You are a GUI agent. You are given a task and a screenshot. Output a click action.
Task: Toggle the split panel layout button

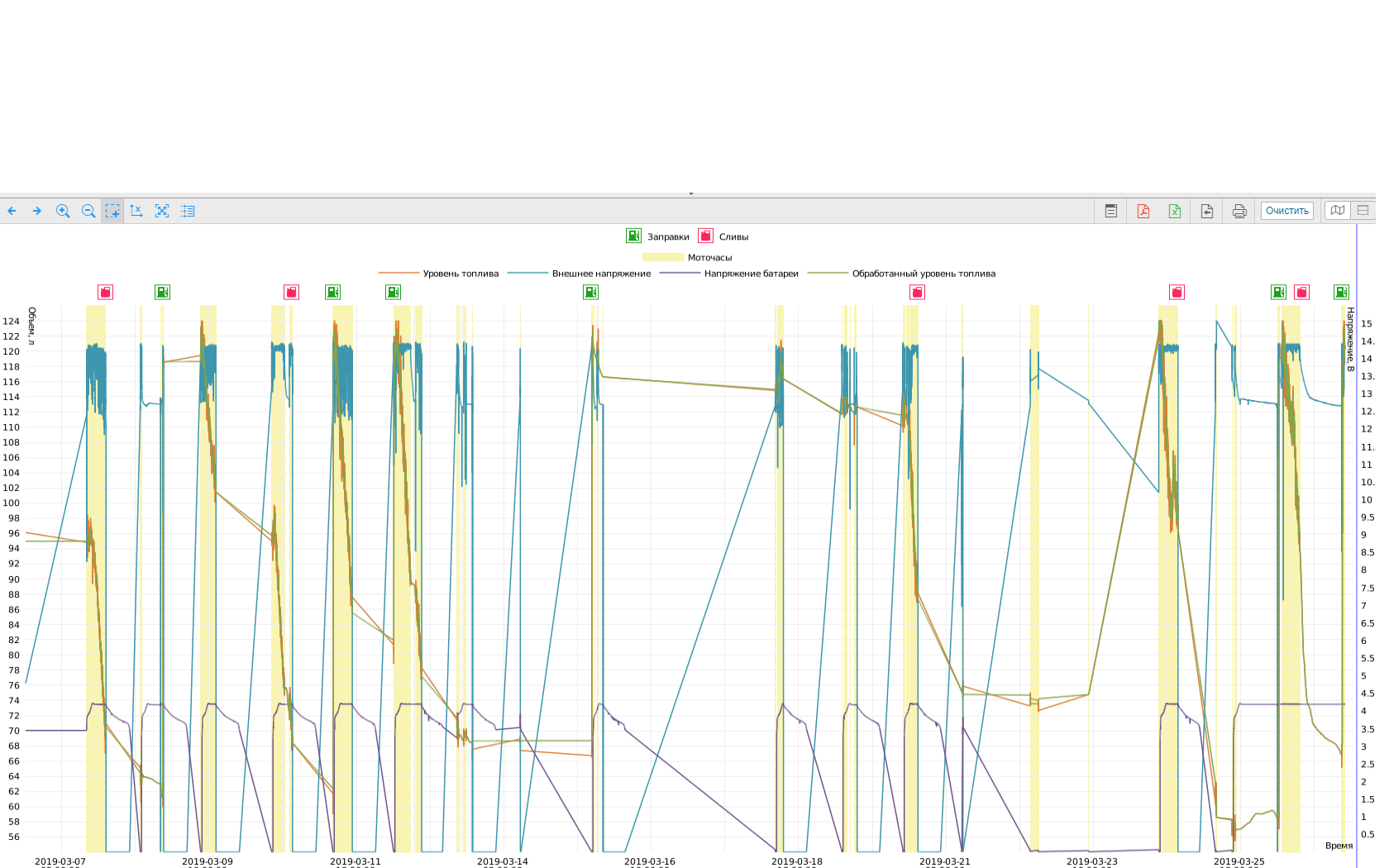click(x=1363, y=211)
